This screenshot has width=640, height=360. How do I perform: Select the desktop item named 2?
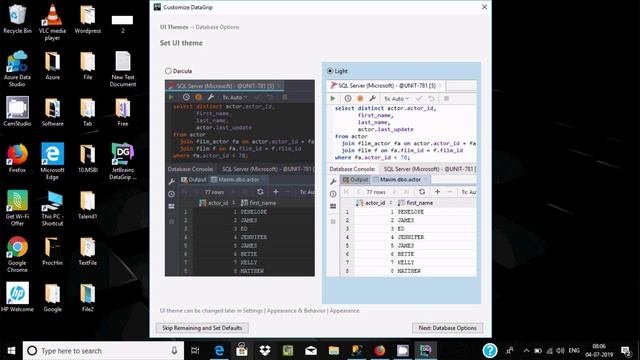pyautogui.click(x=122, y=24)
